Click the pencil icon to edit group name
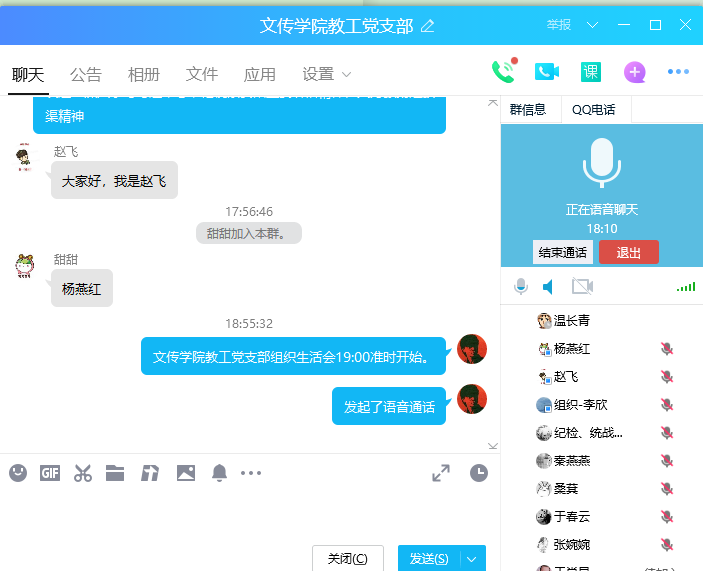 pos(428,26)
